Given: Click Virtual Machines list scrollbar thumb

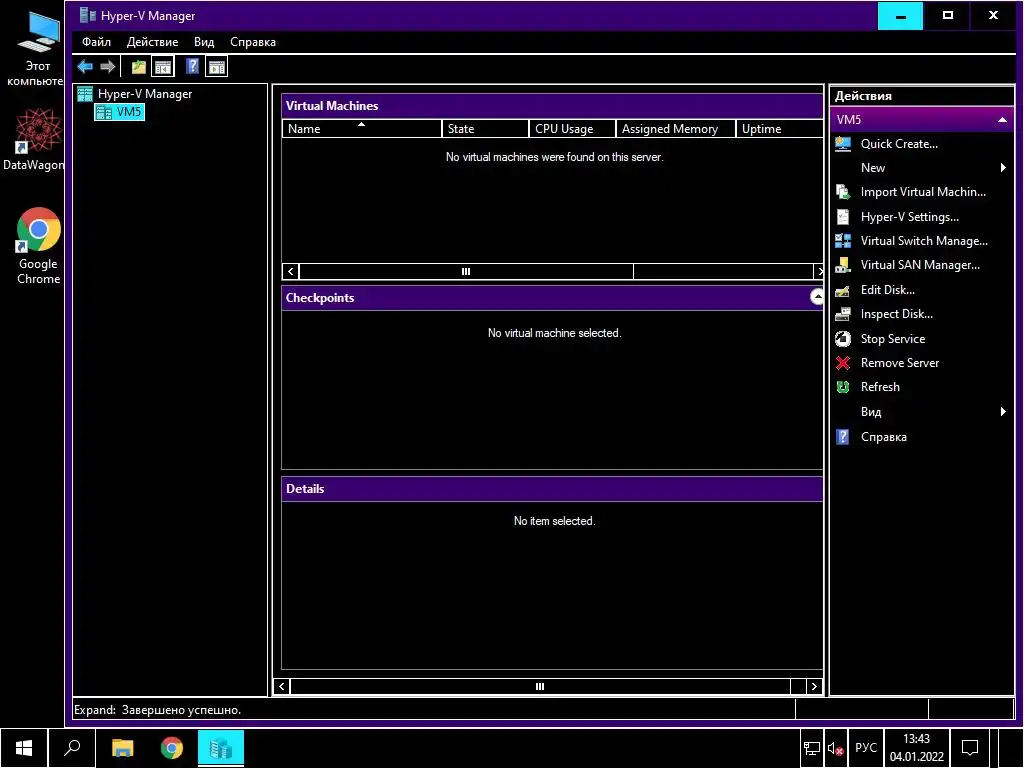Looking at the screenshot, I should point(466,272).
